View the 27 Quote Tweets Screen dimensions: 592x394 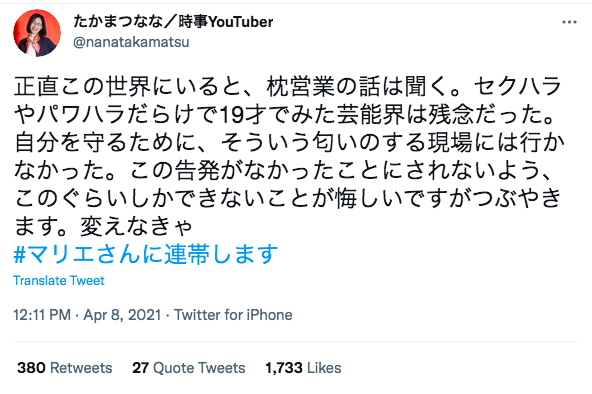pos(188,368)
